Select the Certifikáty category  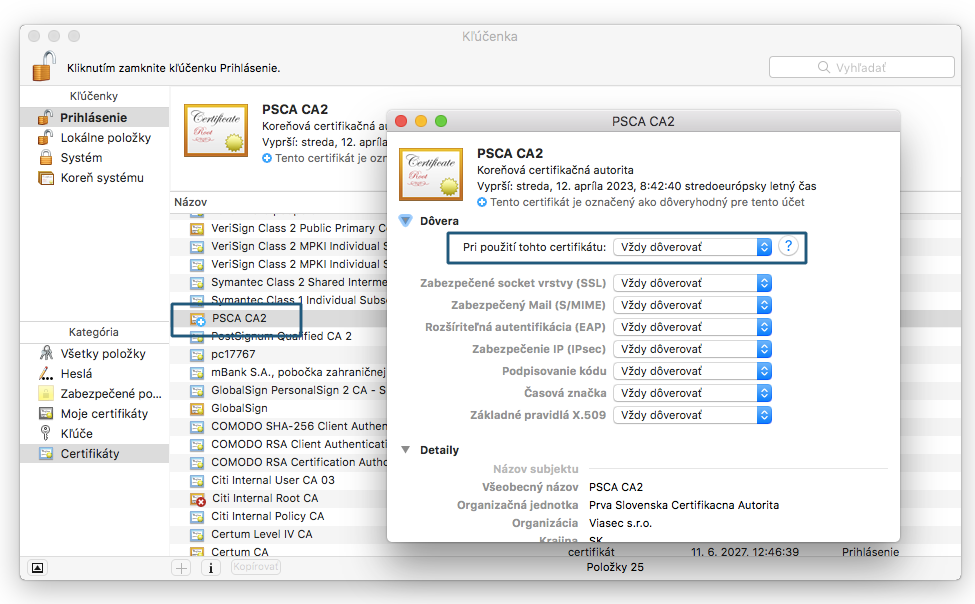[x=95, y=453]
